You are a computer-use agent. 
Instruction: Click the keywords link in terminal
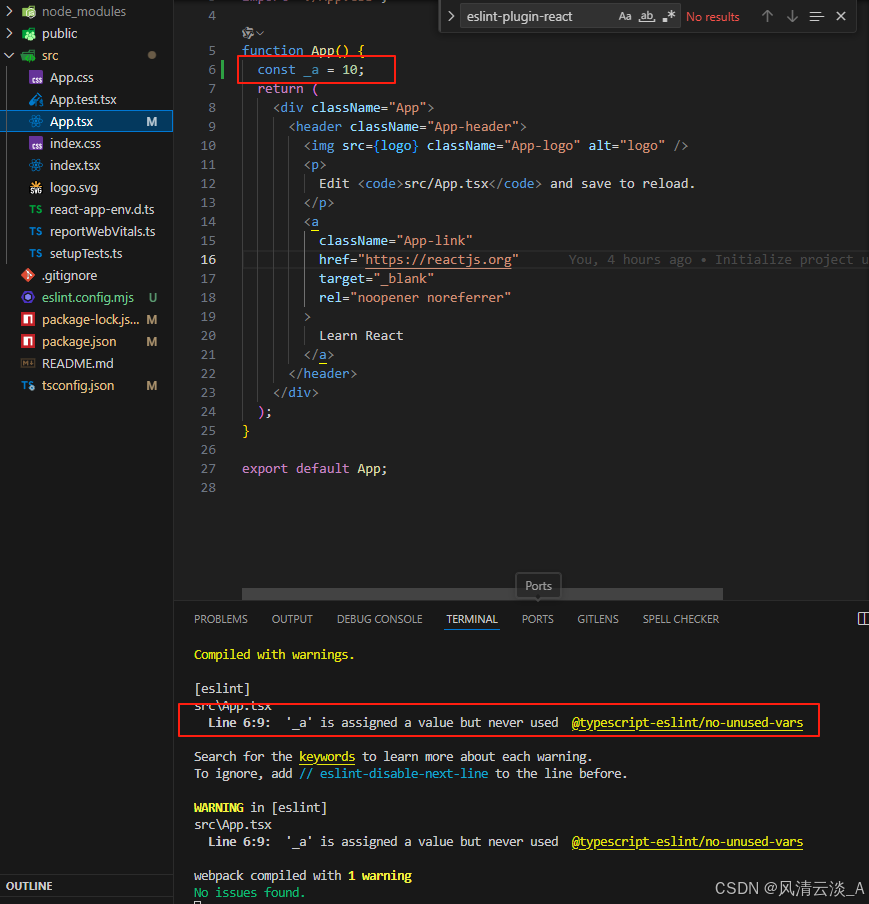coord(327,756)
